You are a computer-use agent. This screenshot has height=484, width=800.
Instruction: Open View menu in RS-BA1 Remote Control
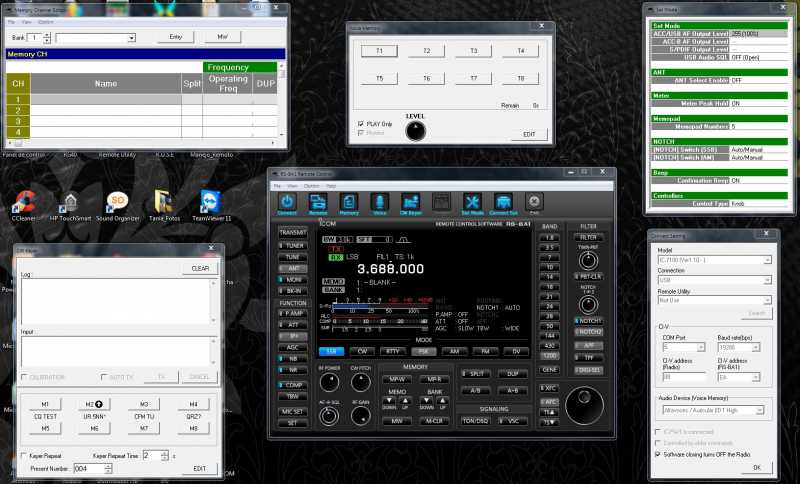(292, 186)
